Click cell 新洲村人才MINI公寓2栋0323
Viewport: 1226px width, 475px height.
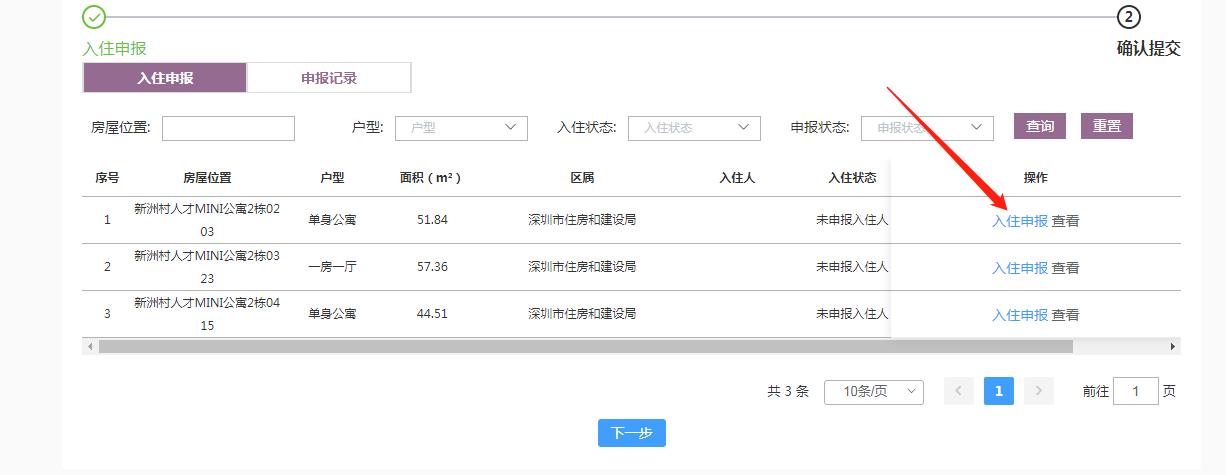coord(207,267)
